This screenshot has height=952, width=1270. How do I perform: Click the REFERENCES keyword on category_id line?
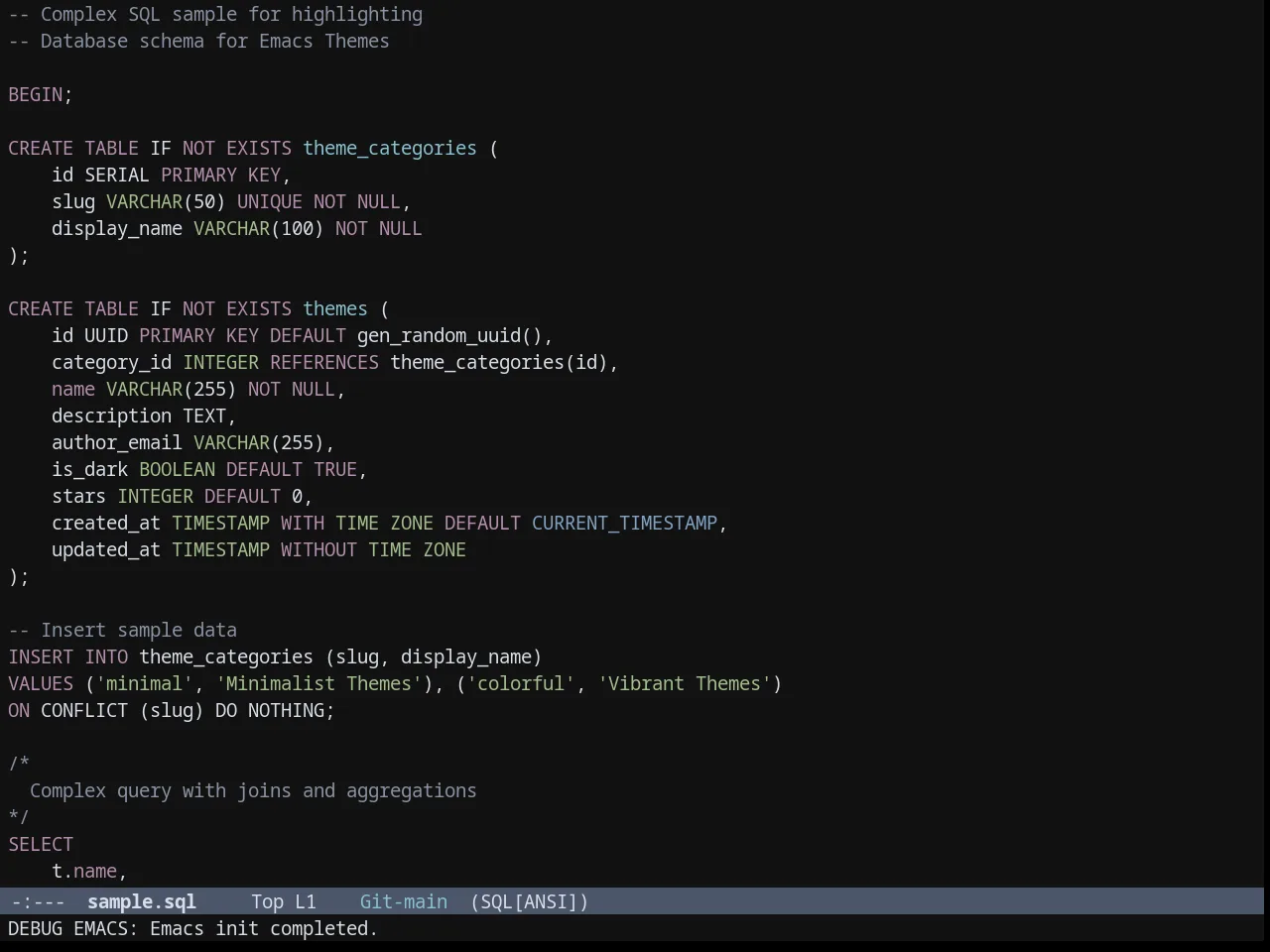pos(324,363)
